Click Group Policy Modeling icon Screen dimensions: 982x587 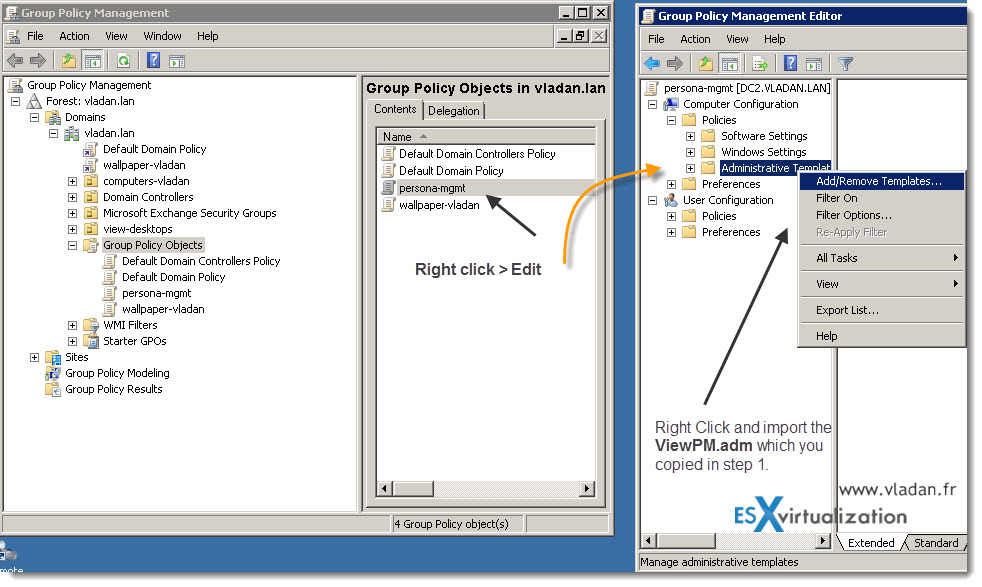[53, 373]
